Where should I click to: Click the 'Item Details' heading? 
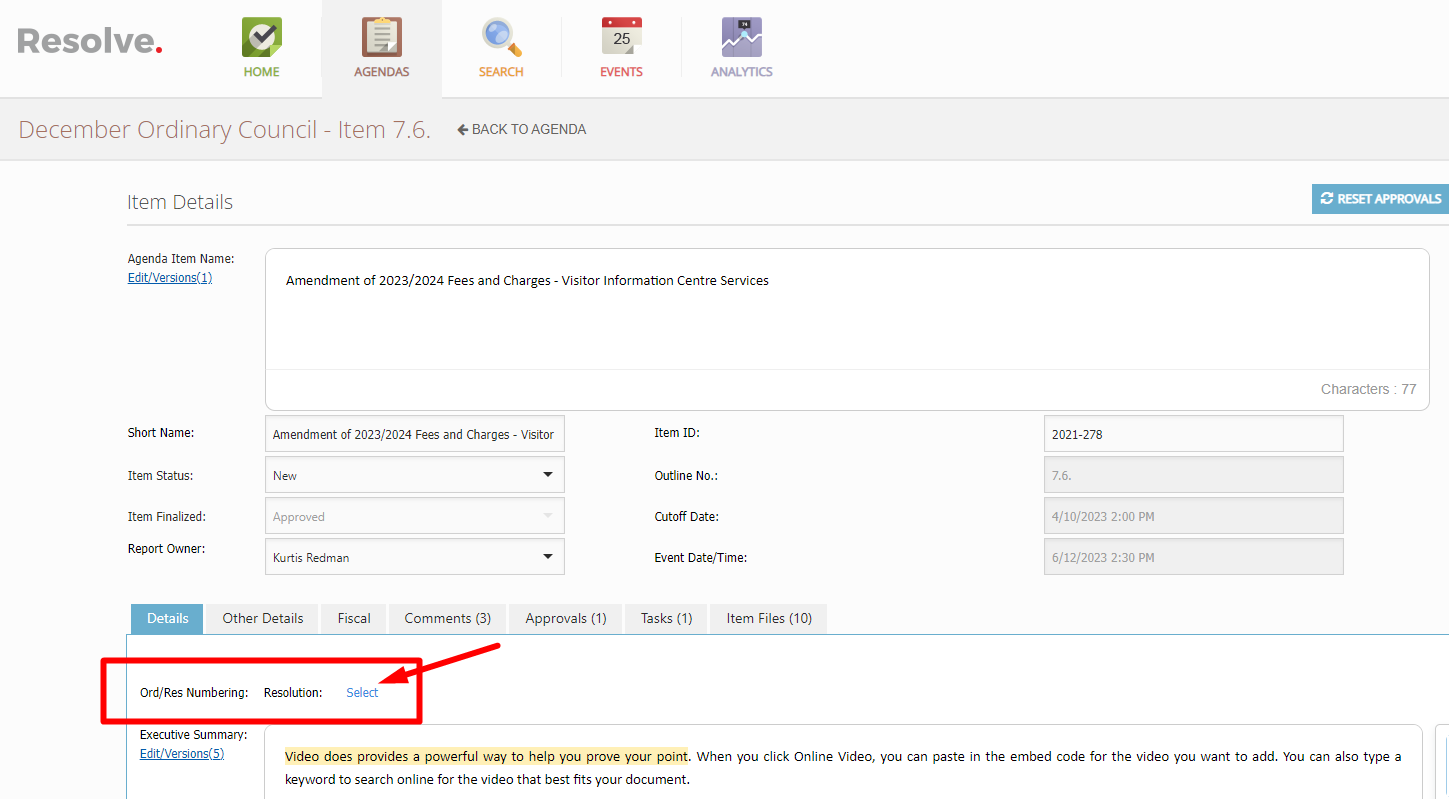tap(180, 202)
